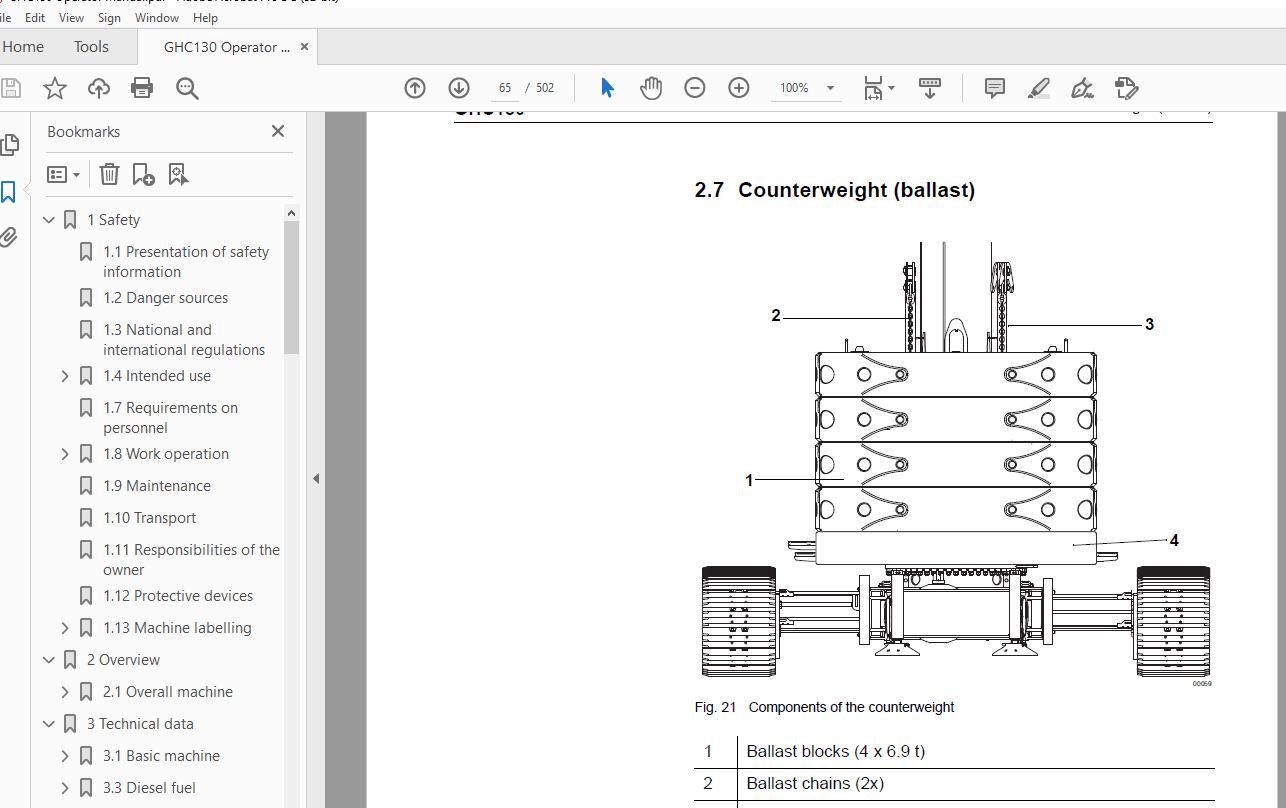The height and width of the screenshot is (808, 1286).
Task: Activate the hand pan tool
Action: pos(651,88)
